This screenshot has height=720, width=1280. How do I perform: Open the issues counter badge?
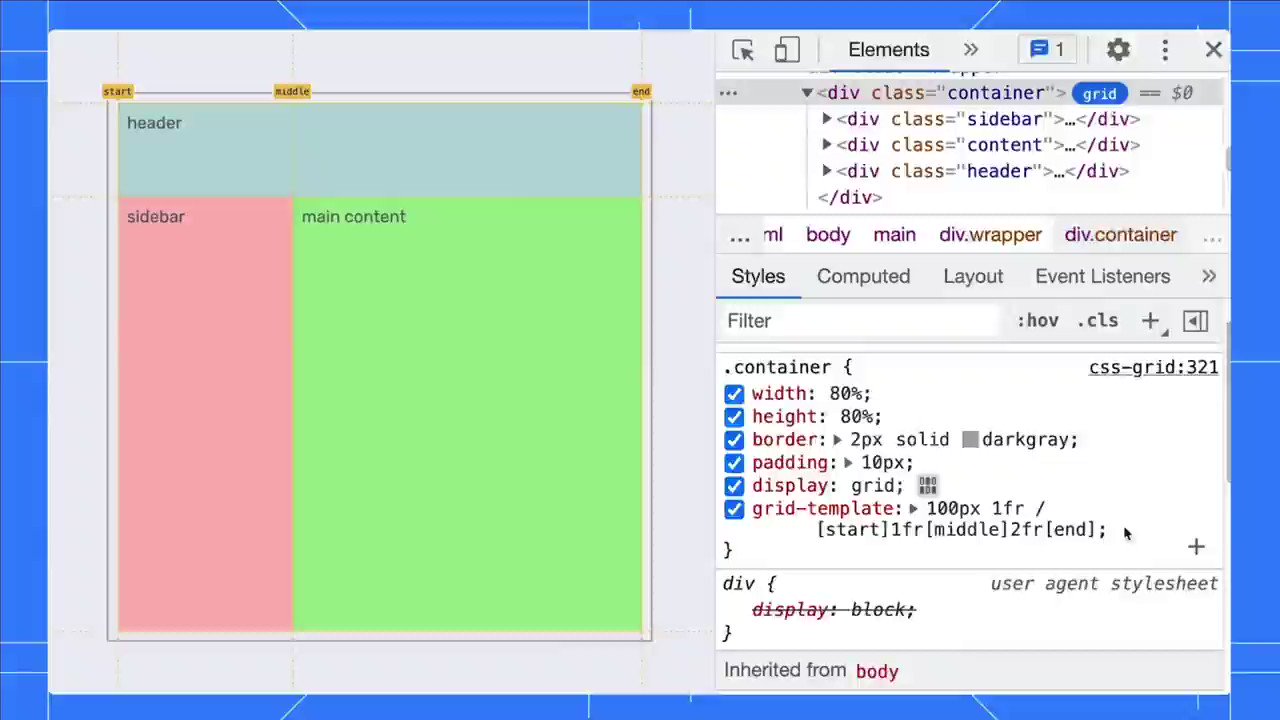tap(1047, 50)
